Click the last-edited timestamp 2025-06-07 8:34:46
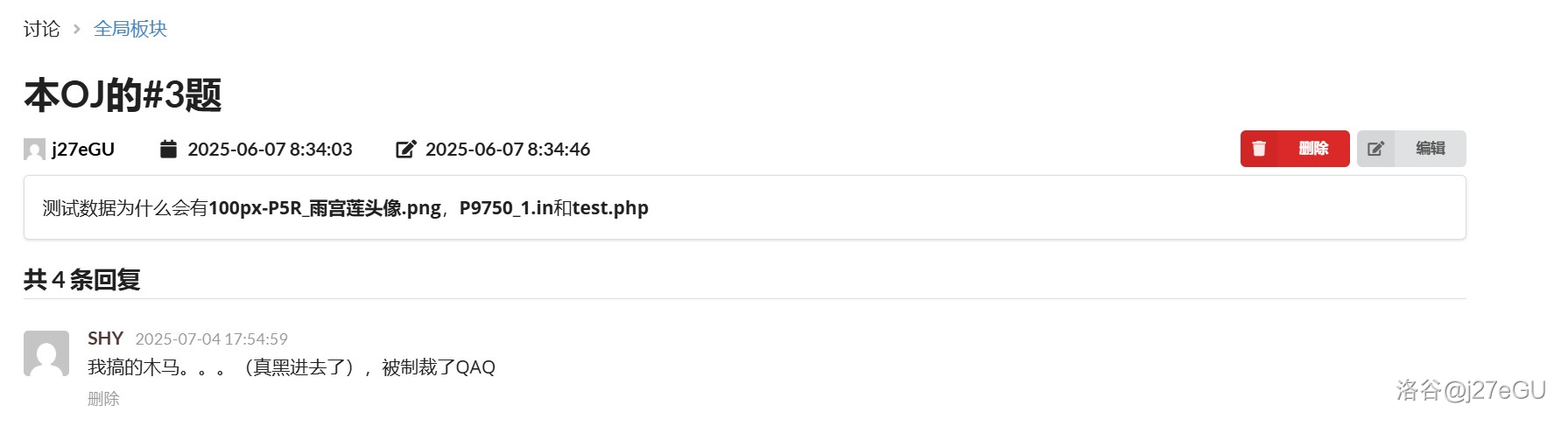 point(508,150)
